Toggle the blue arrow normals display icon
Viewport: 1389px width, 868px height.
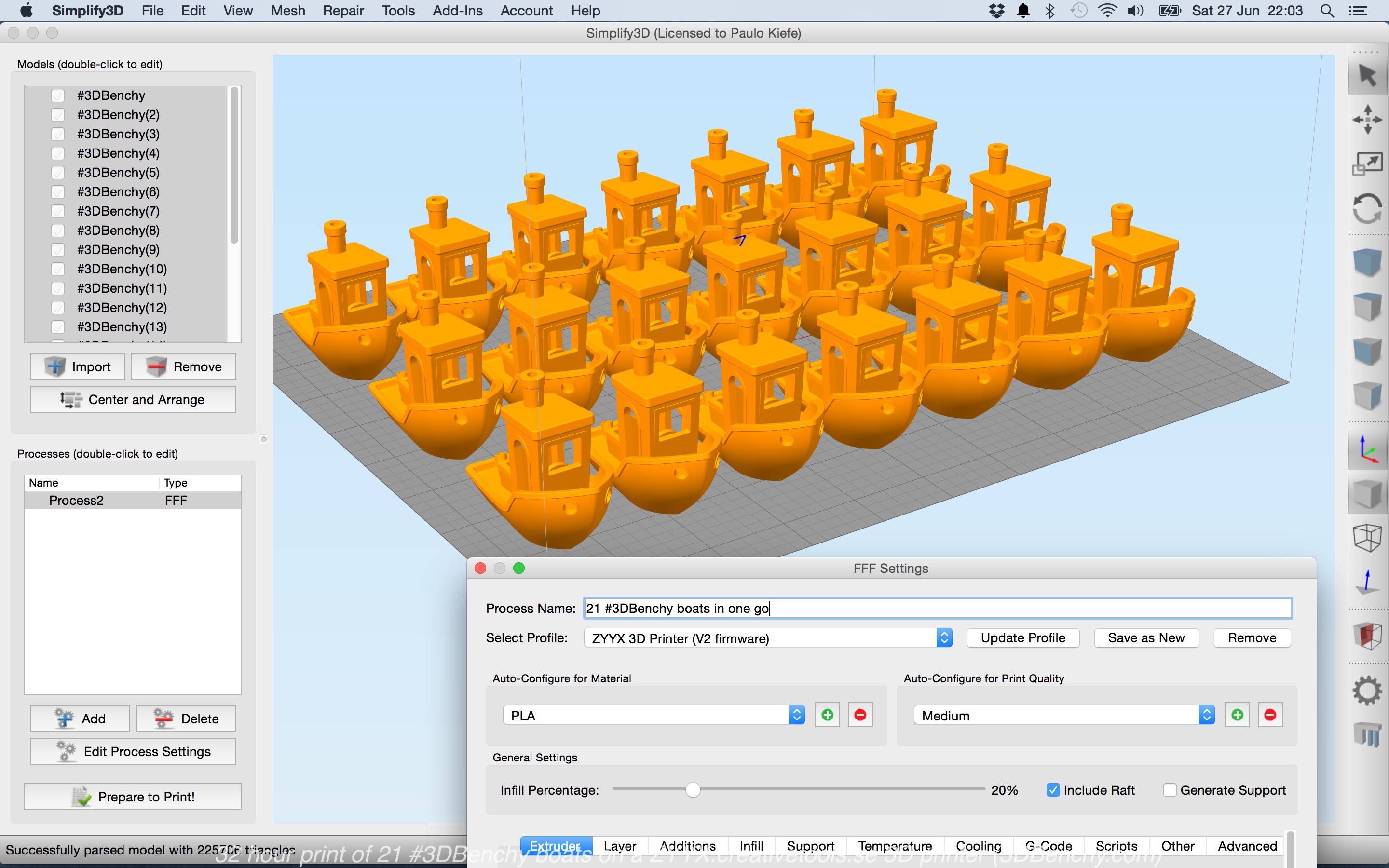point(1367,582)
